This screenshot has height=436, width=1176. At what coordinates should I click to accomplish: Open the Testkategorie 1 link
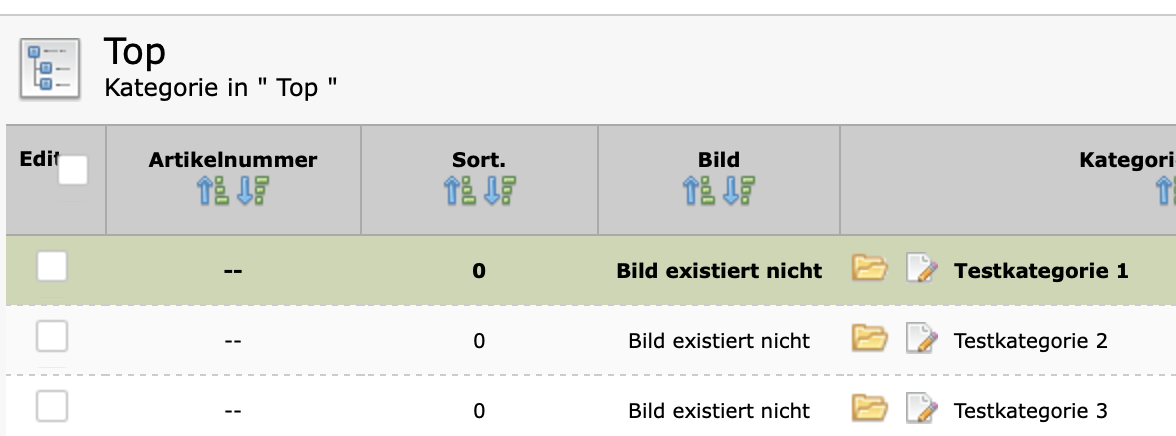point(1041,270)
